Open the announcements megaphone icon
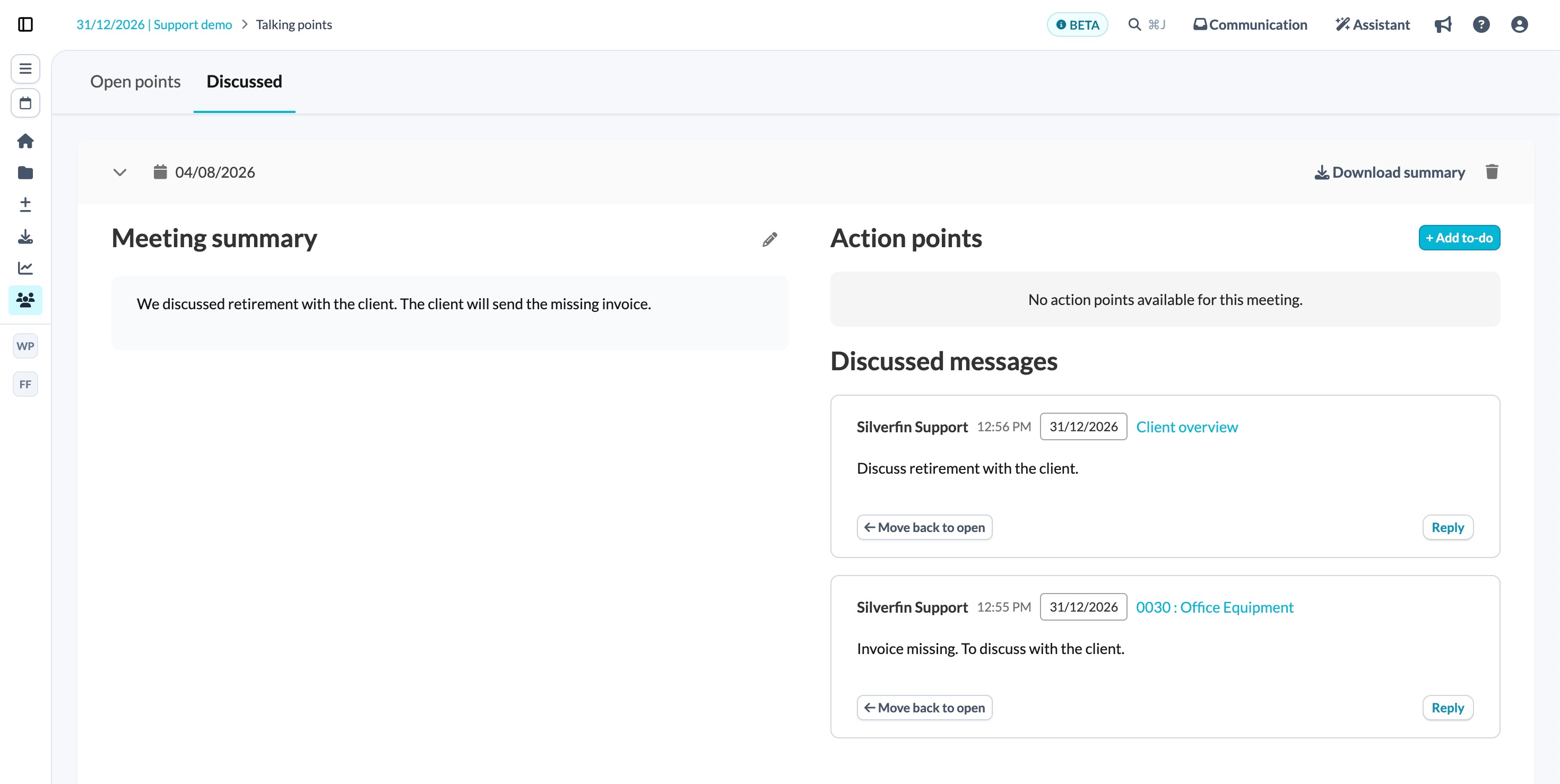1560x784 pixels. coord(1443,25)
